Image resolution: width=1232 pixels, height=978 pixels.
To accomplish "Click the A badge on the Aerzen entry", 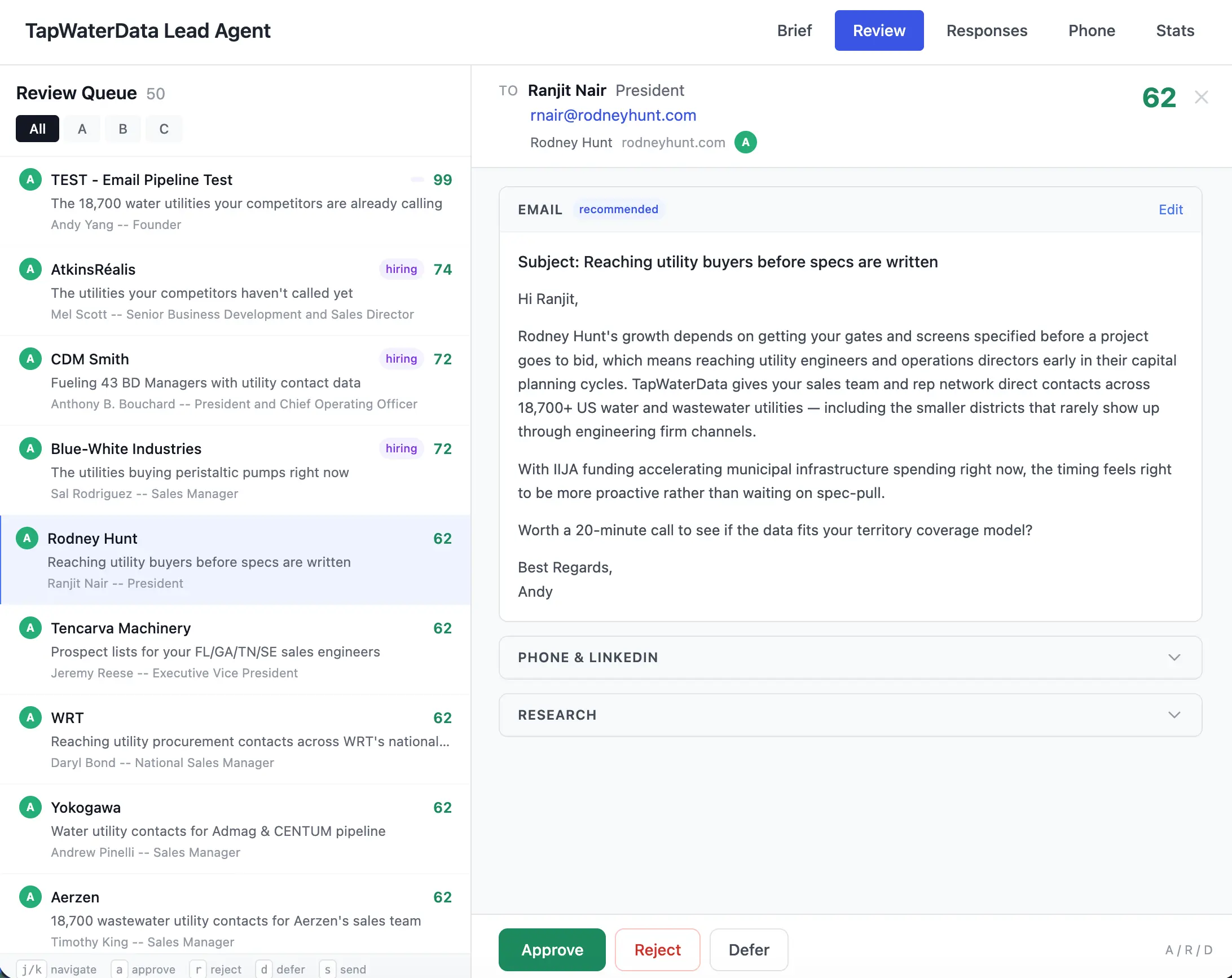I will [30, 897].
